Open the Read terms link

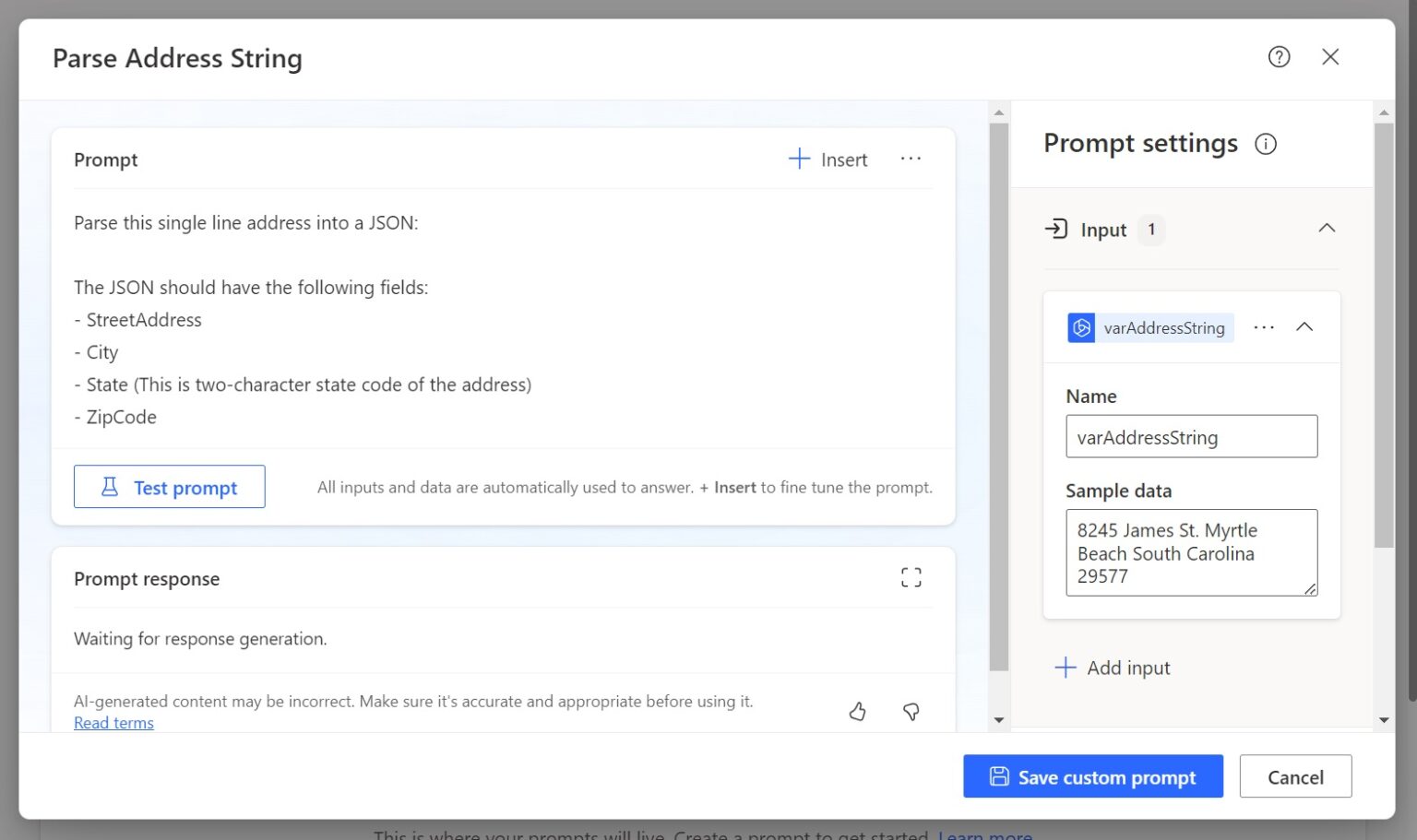tap(113, 722)
